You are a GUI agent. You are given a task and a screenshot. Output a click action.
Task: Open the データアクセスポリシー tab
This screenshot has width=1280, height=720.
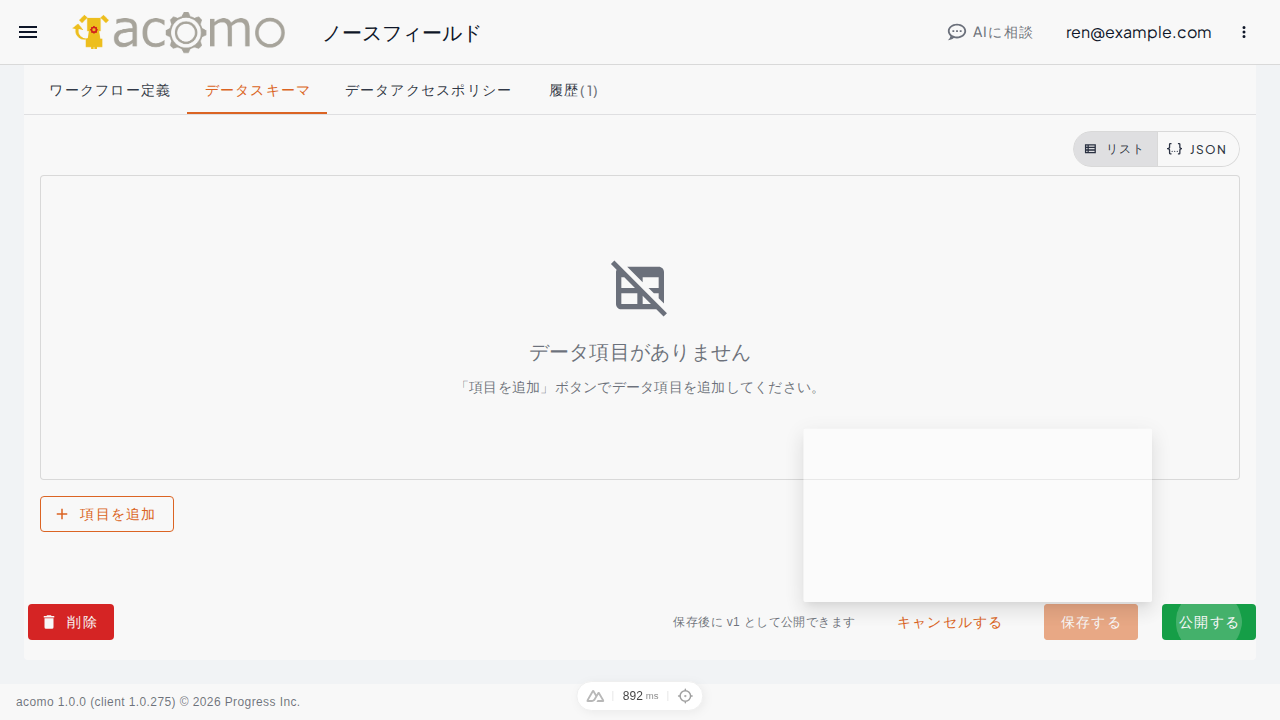(428, 90)
